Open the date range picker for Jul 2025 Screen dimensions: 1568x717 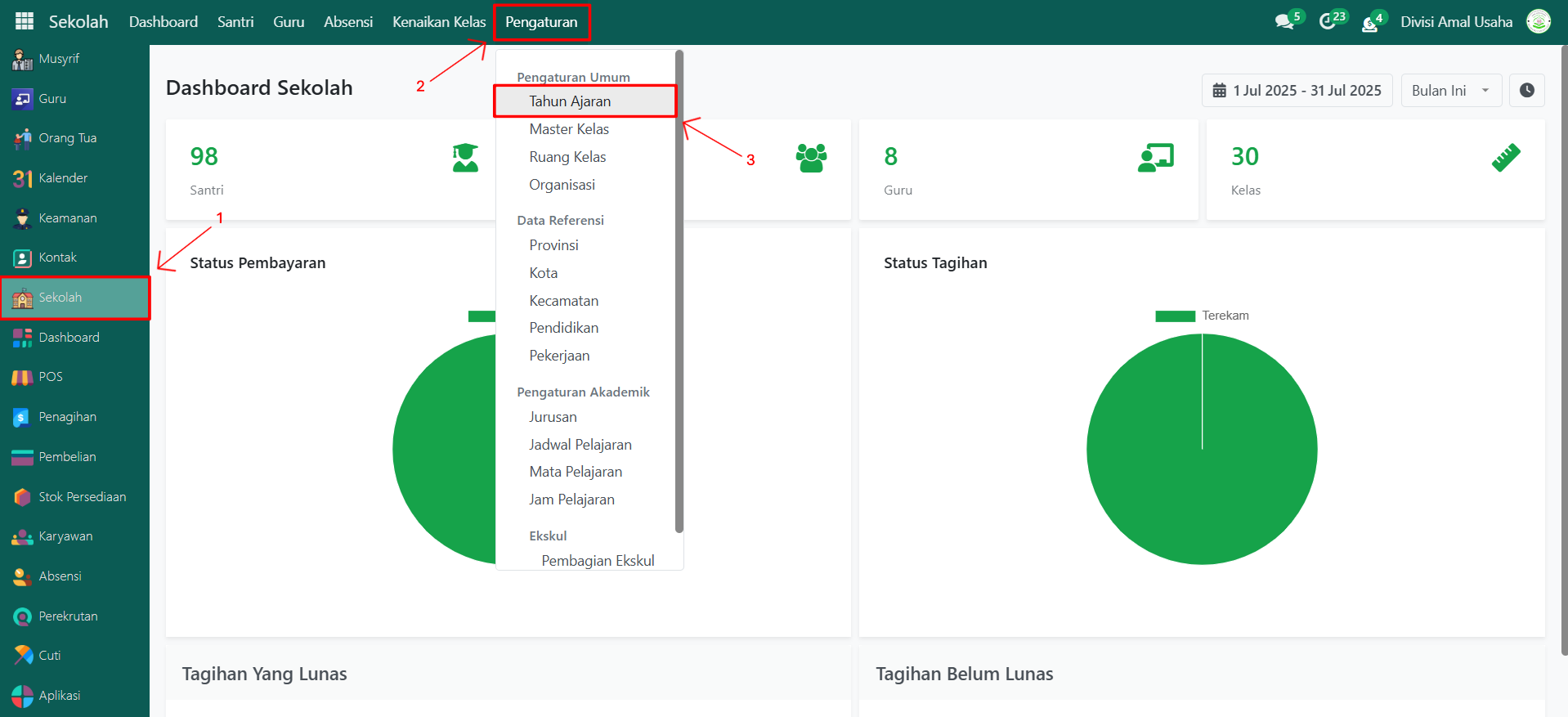(1297, 91)
